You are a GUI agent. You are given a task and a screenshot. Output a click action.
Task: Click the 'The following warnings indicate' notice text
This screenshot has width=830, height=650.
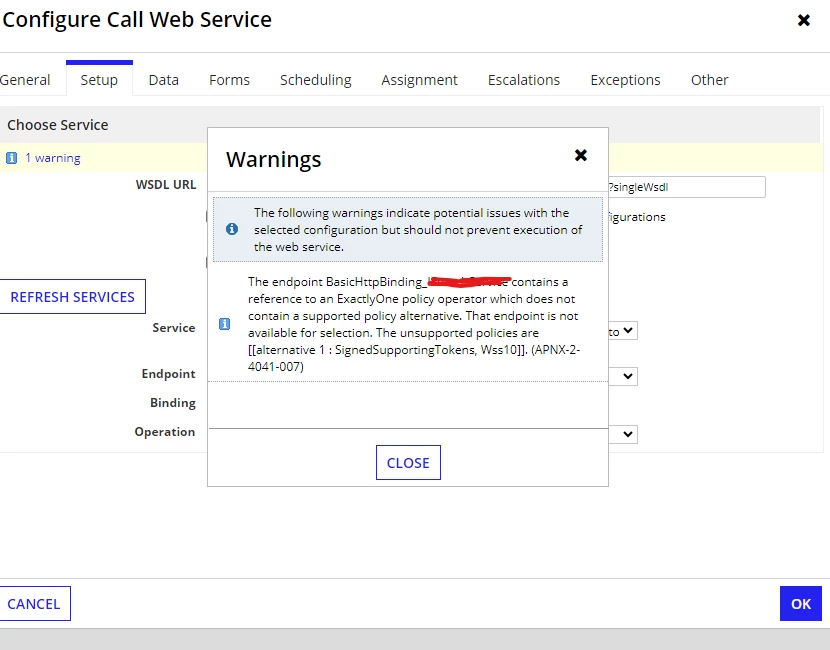pyautogui.click(x=418, y=230)
